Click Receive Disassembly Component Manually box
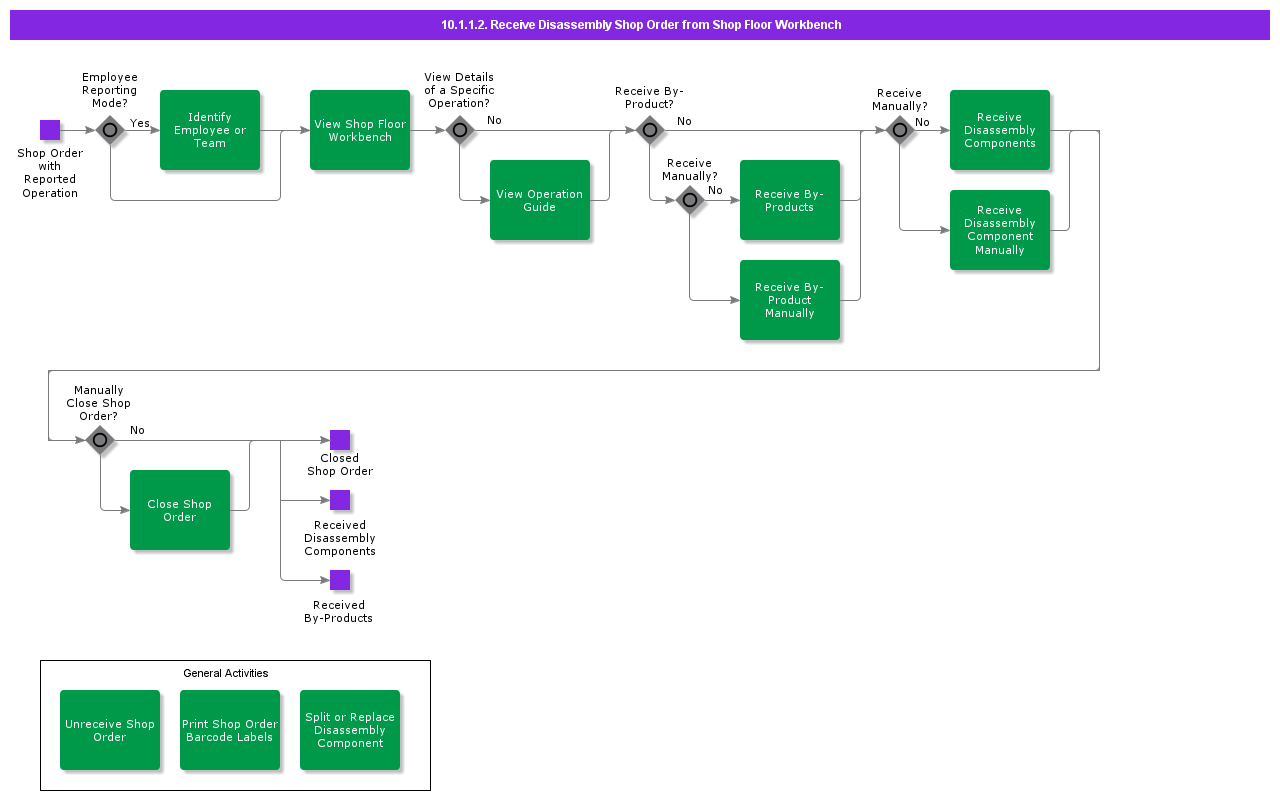Viewport: 1280px width, 800px height. pyautogui.click(x=1000, y=230)
